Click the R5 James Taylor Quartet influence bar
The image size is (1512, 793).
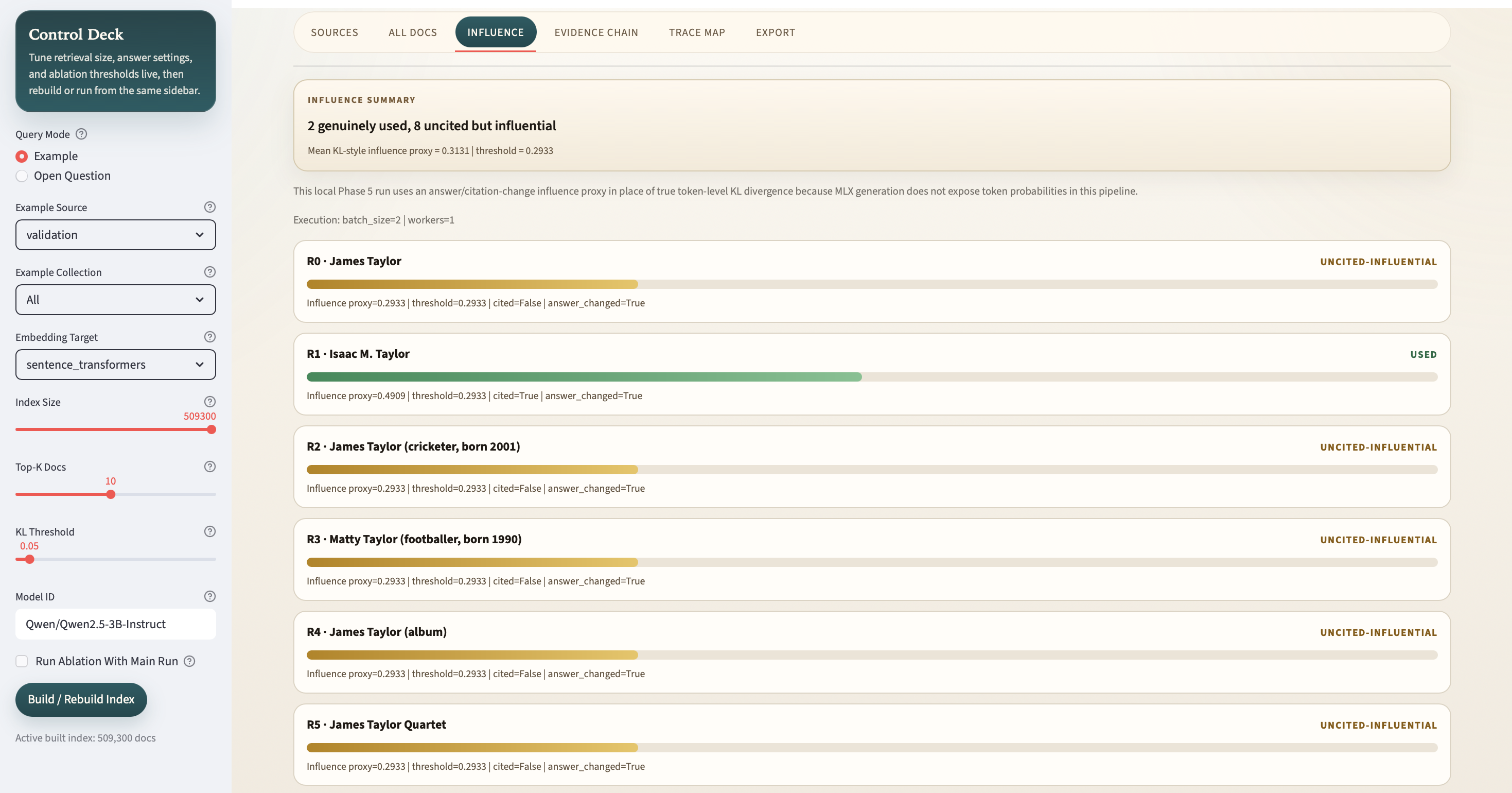[x=872, y=748]
